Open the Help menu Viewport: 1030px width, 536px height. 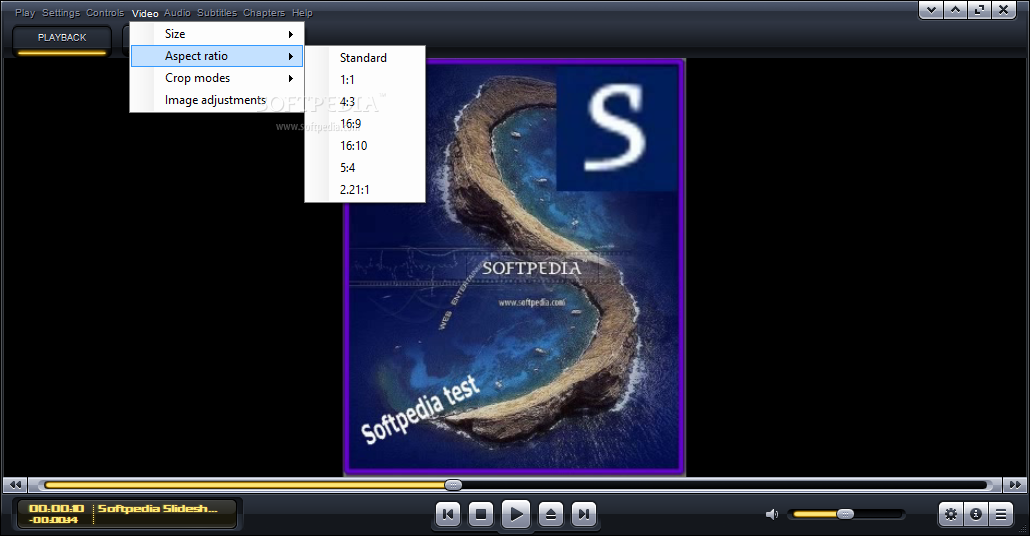coord(302,12)
